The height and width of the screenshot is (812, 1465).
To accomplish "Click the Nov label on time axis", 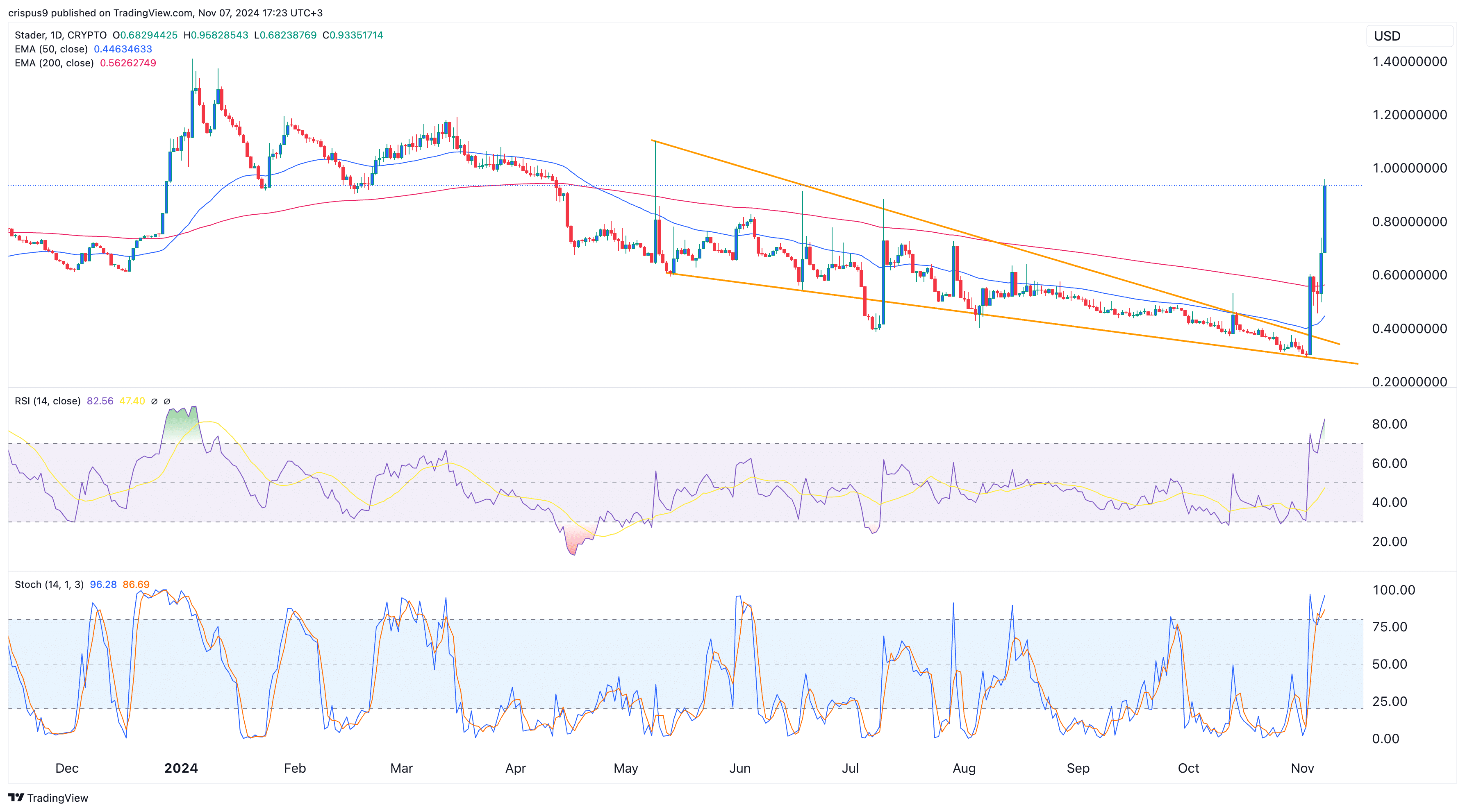I will (1302, 768).
